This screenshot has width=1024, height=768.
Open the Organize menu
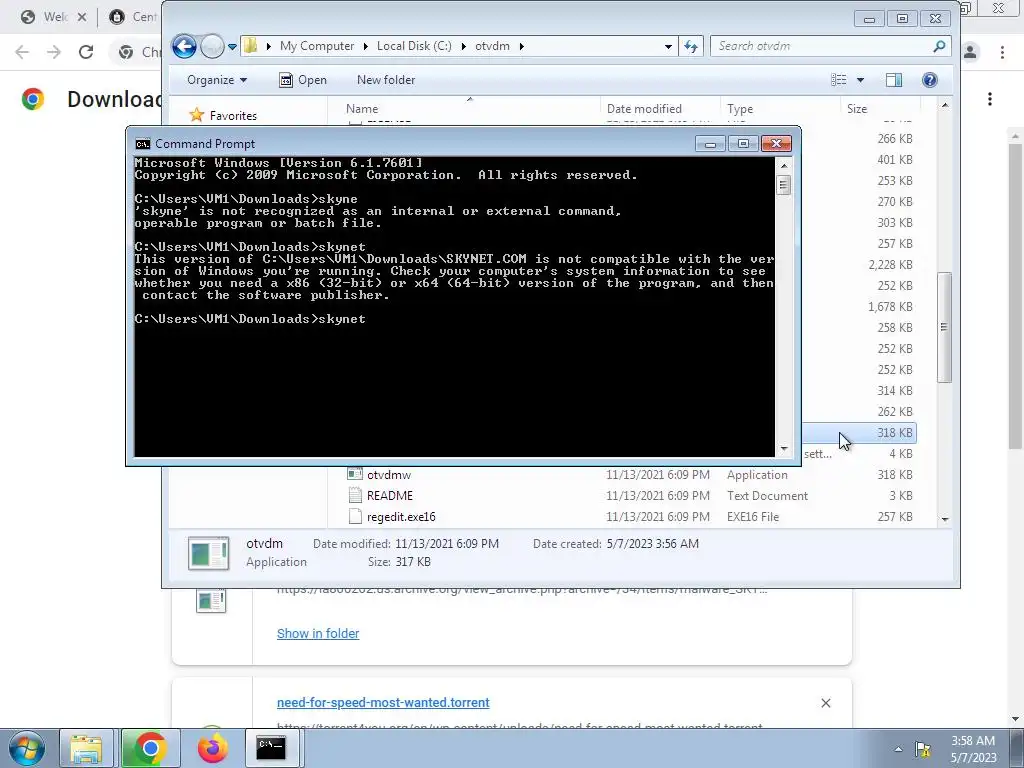(x=217, y=80)
